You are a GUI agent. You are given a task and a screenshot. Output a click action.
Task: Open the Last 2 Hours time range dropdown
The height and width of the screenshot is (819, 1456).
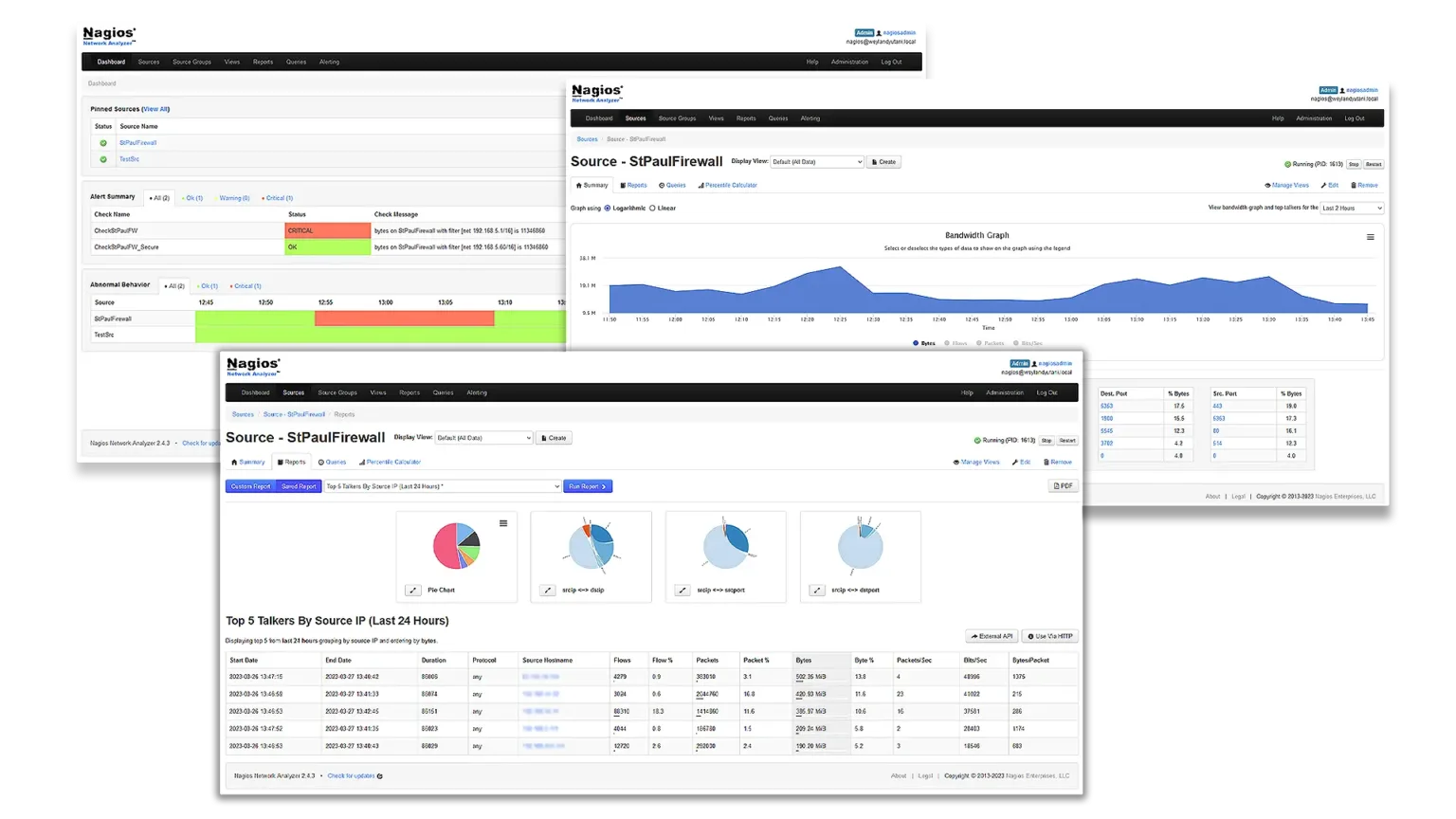pos(1353,208)
